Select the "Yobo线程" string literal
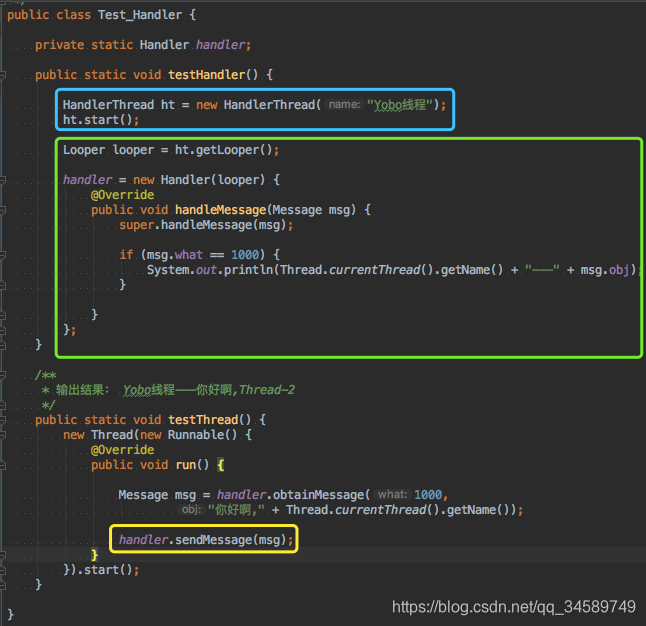Image resolution: width=646 pixels, height=626 pixels. [x=400, y=105]
